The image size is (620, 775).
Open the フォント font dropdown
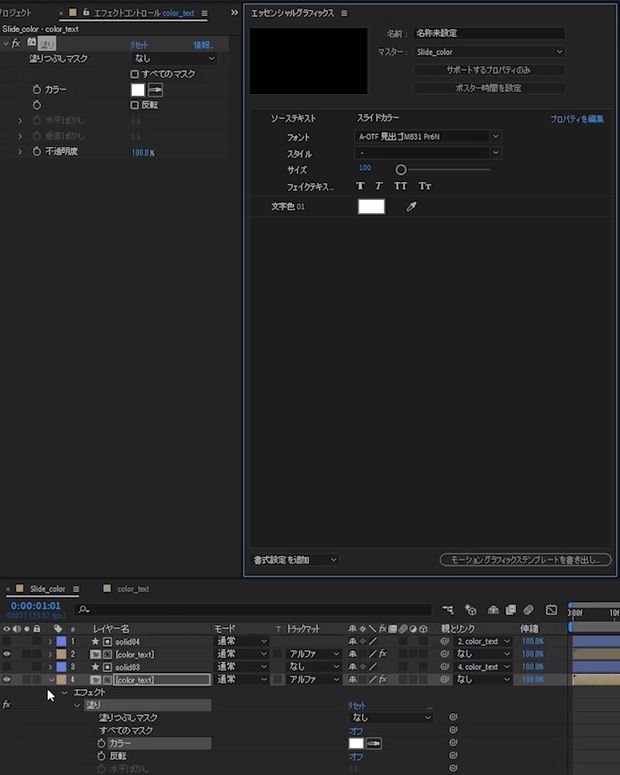click(x=428, y=136)
